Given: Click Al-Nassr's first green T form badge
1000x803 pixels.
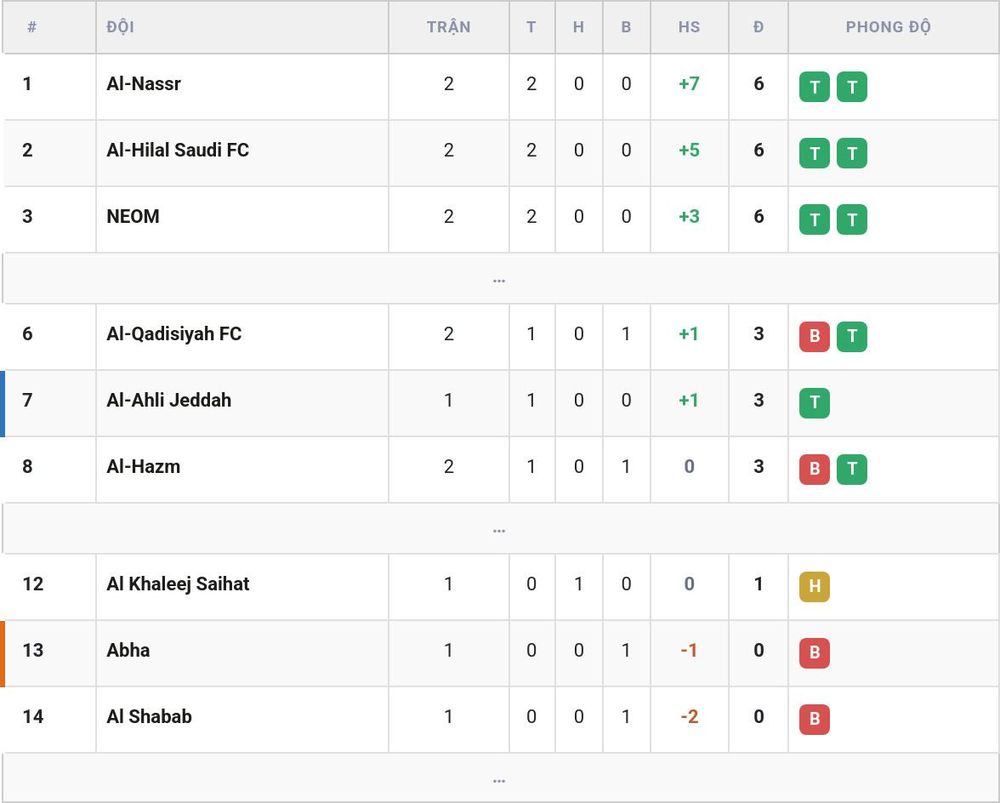Looking at the screenshot, I should [814, 87].
